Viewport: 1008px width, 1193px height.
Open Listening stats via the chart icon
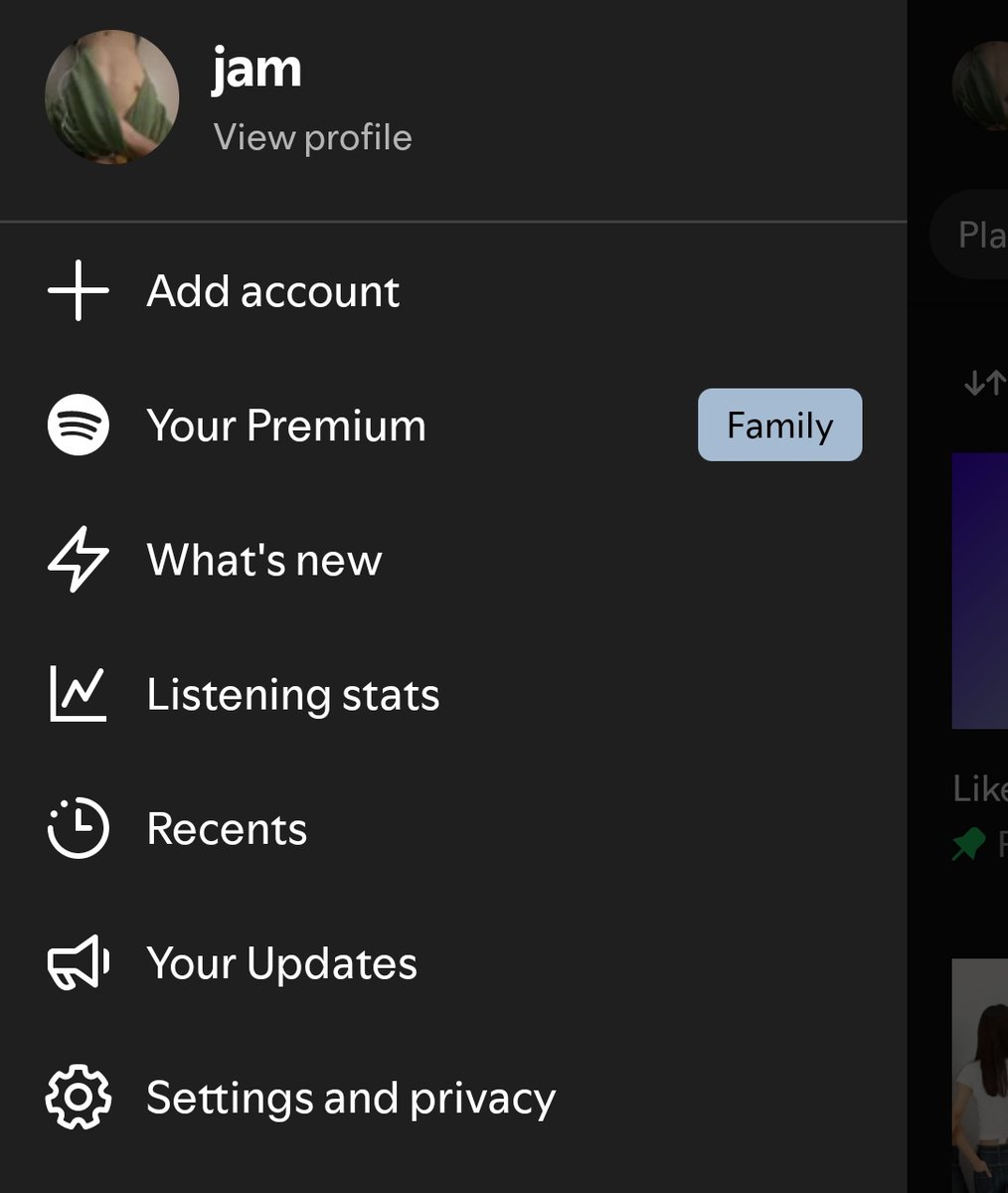(x=77, y=694)
